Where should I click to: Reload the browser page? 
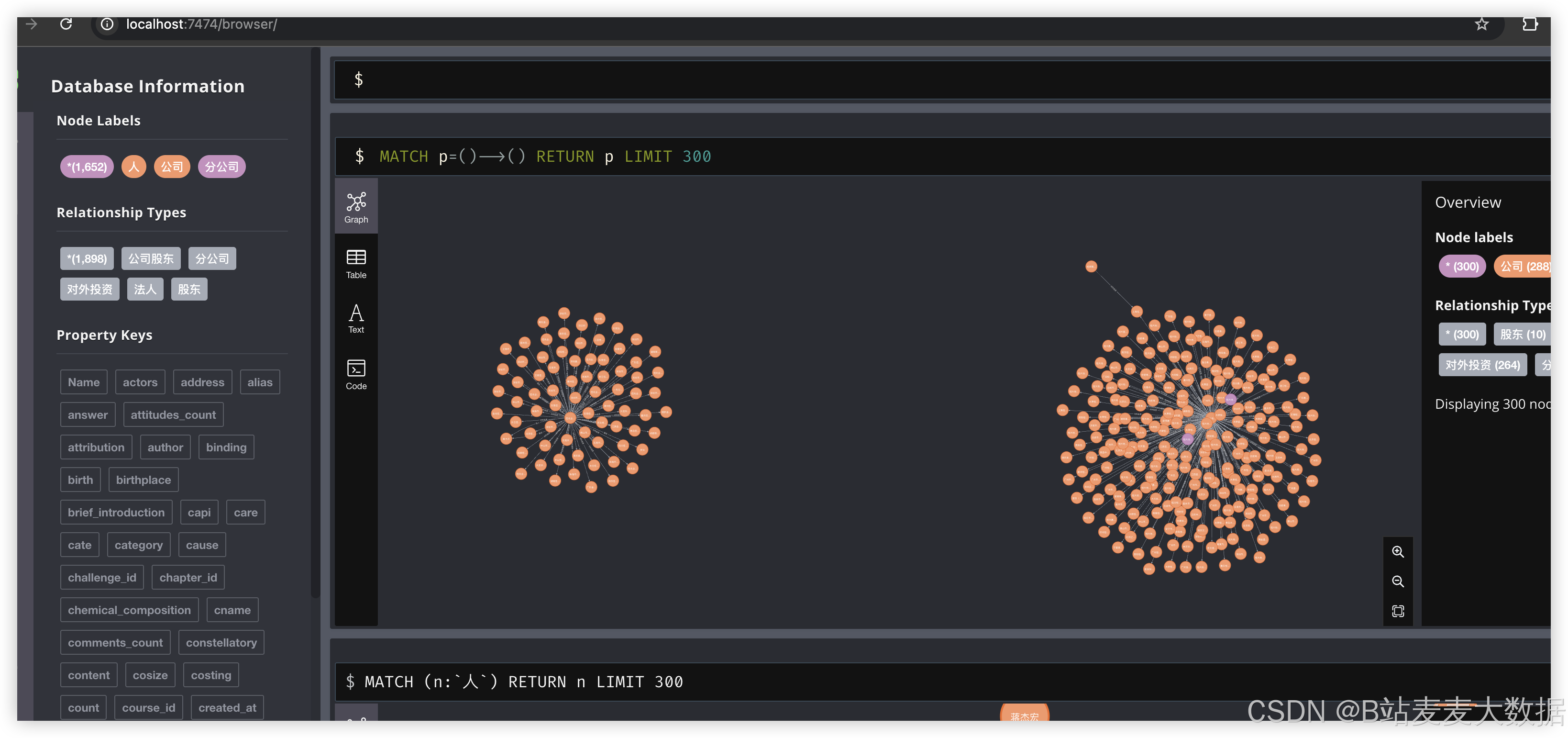tap(66, 24)
